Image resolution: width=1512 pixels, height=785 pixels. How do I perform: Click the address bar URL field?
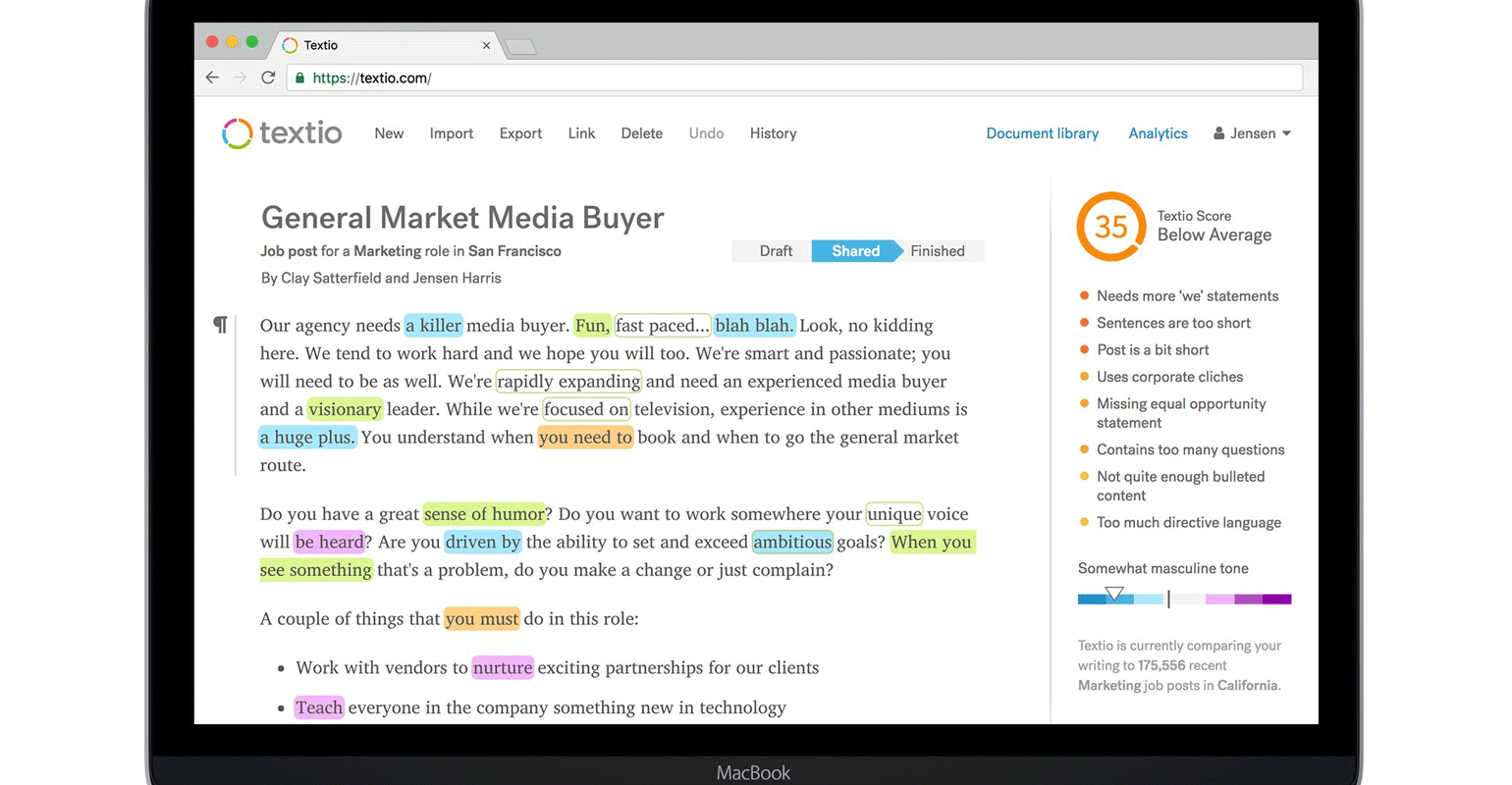(785, 78)
